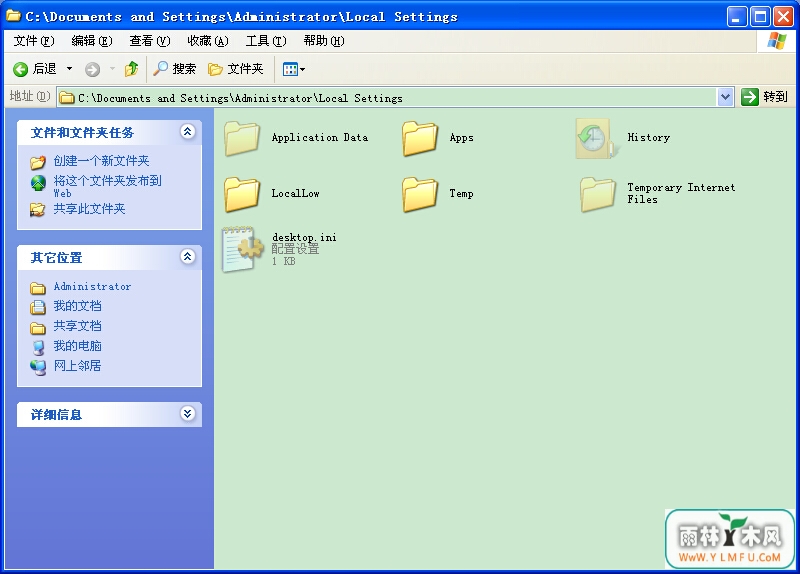The image size is (800, 574).
Task: Go back using the green back arrow icon
Action: [20, 69]
